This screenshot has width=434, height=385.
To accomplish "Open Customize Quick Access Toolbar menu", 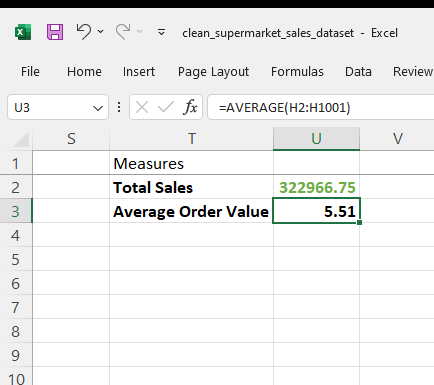I will [161, 32].
